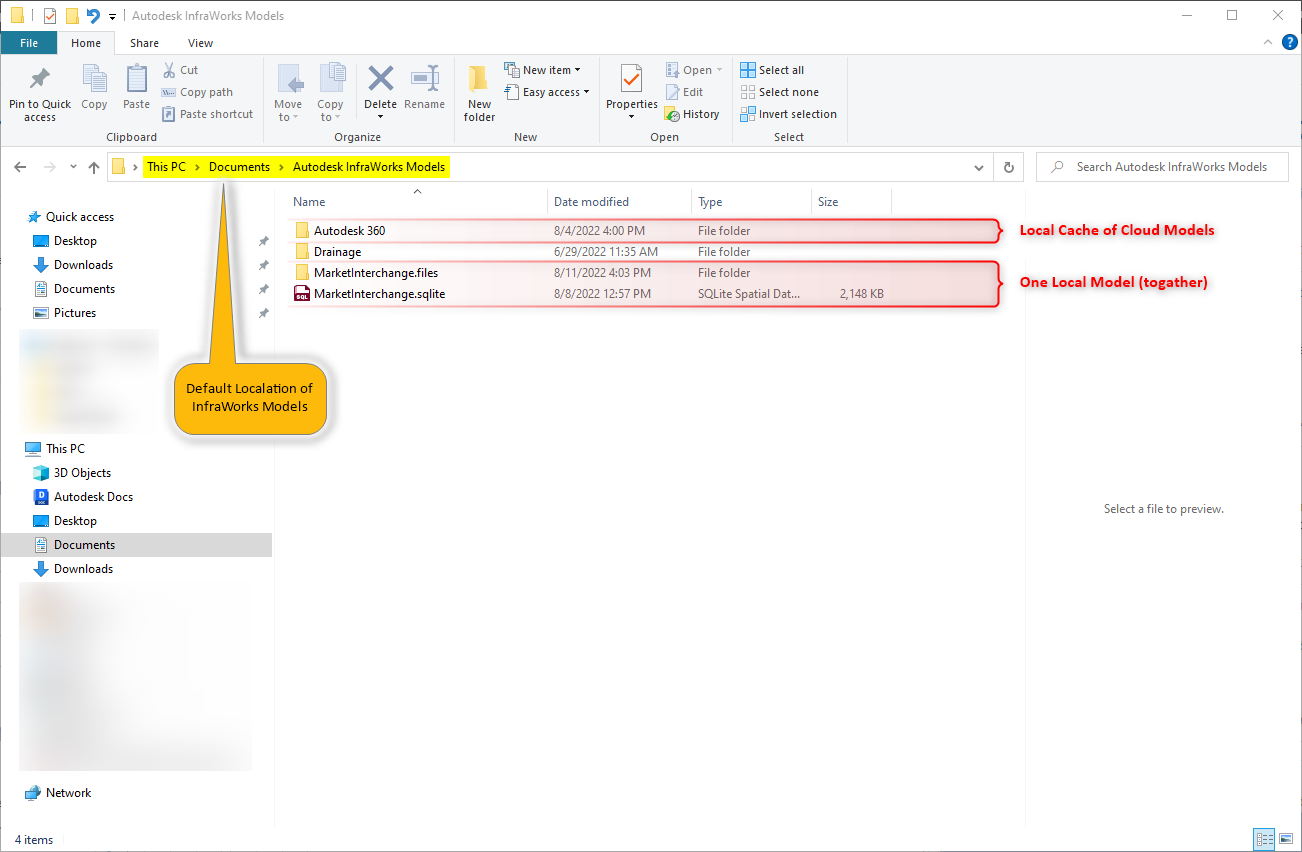Click This PC in address bar

coord(166,167)
